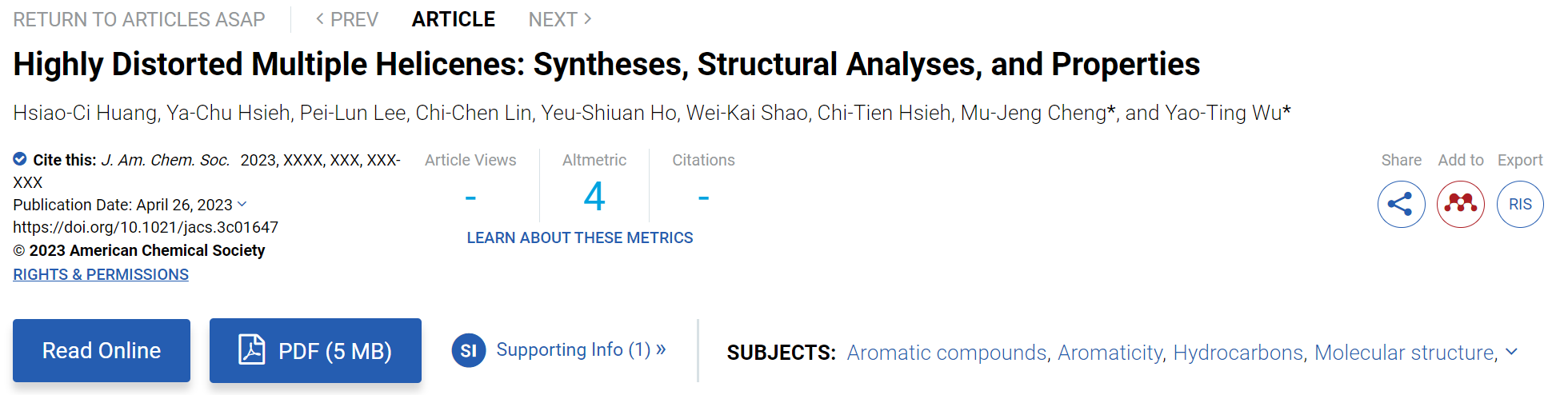The height and width of the screenshot is (395, 1568).
Task: Export citation with the RIS icon
Action: pos(1520,205)
